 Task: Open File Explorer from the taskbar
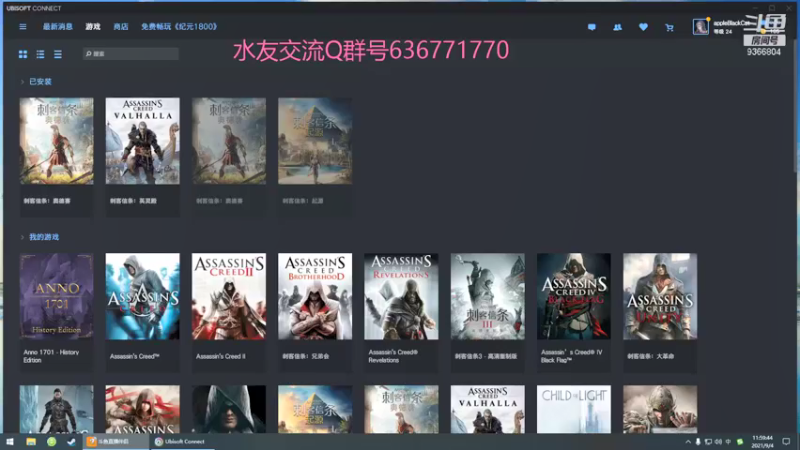(31, 441)
